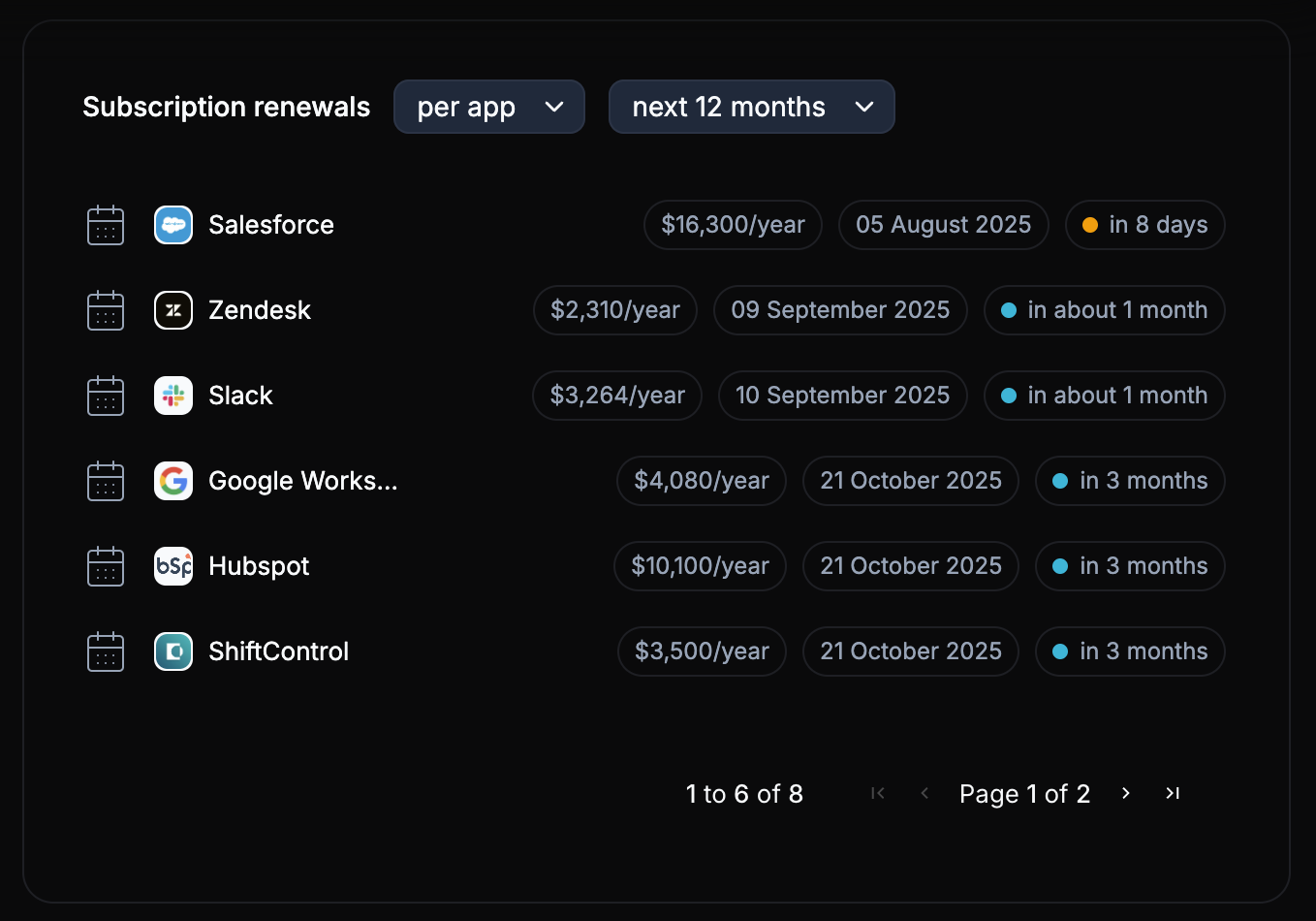Open the ShiftControl subscription name

[278, 651]
